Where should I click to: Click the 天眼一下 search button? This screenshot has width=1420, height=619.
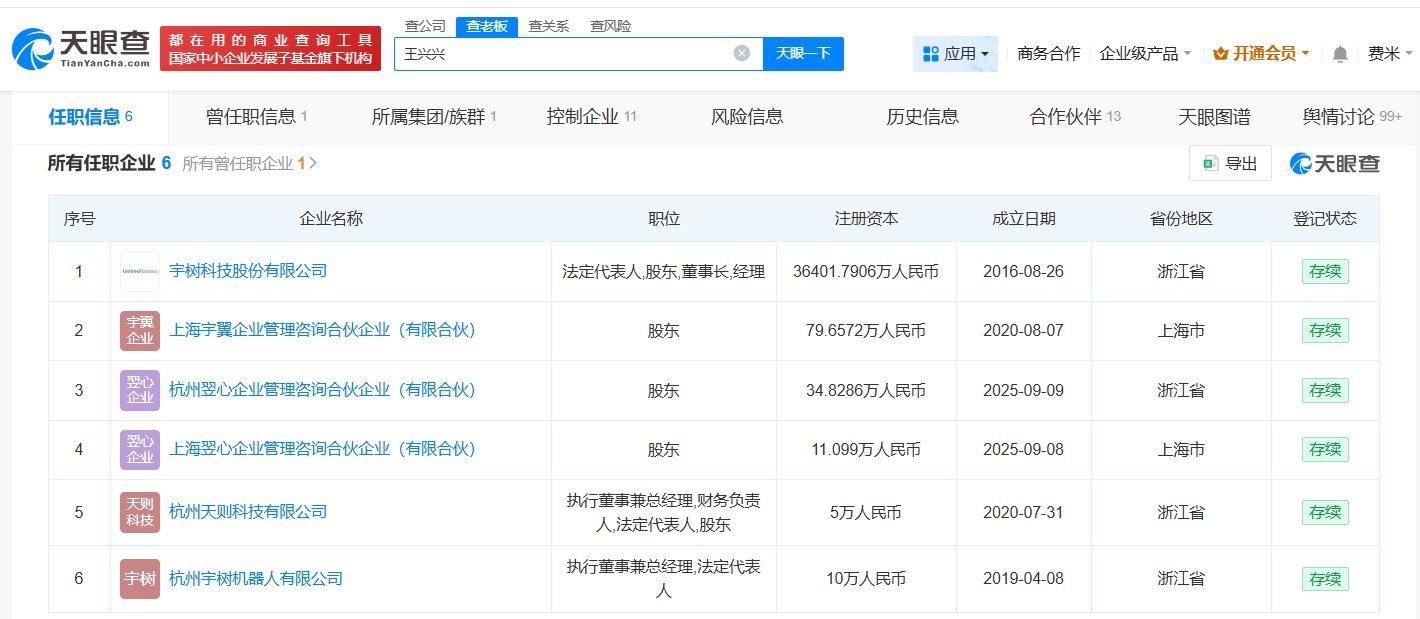pos(803,54)
